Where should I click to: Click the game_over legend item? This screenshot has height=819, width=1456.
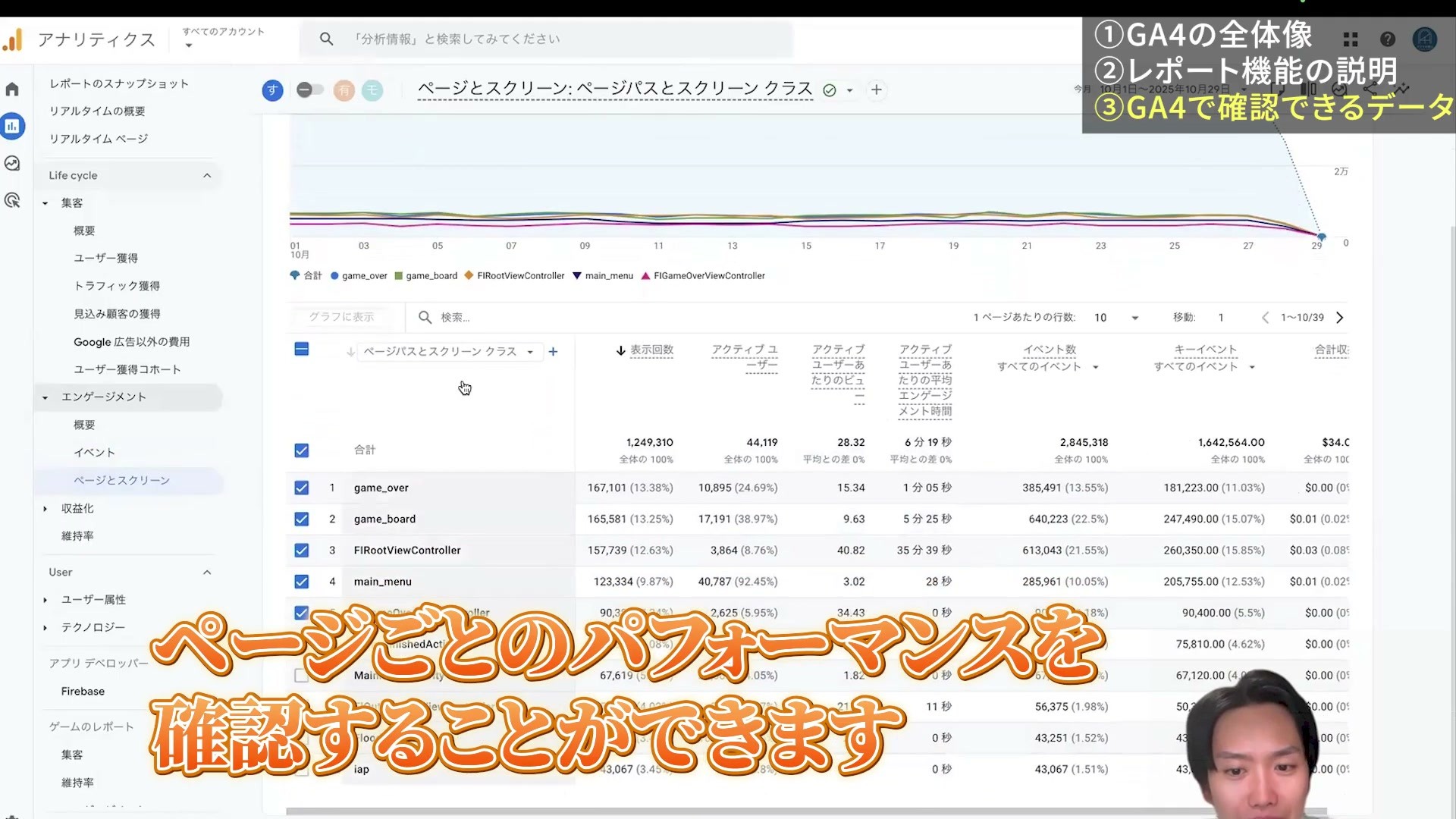(359, 276)
